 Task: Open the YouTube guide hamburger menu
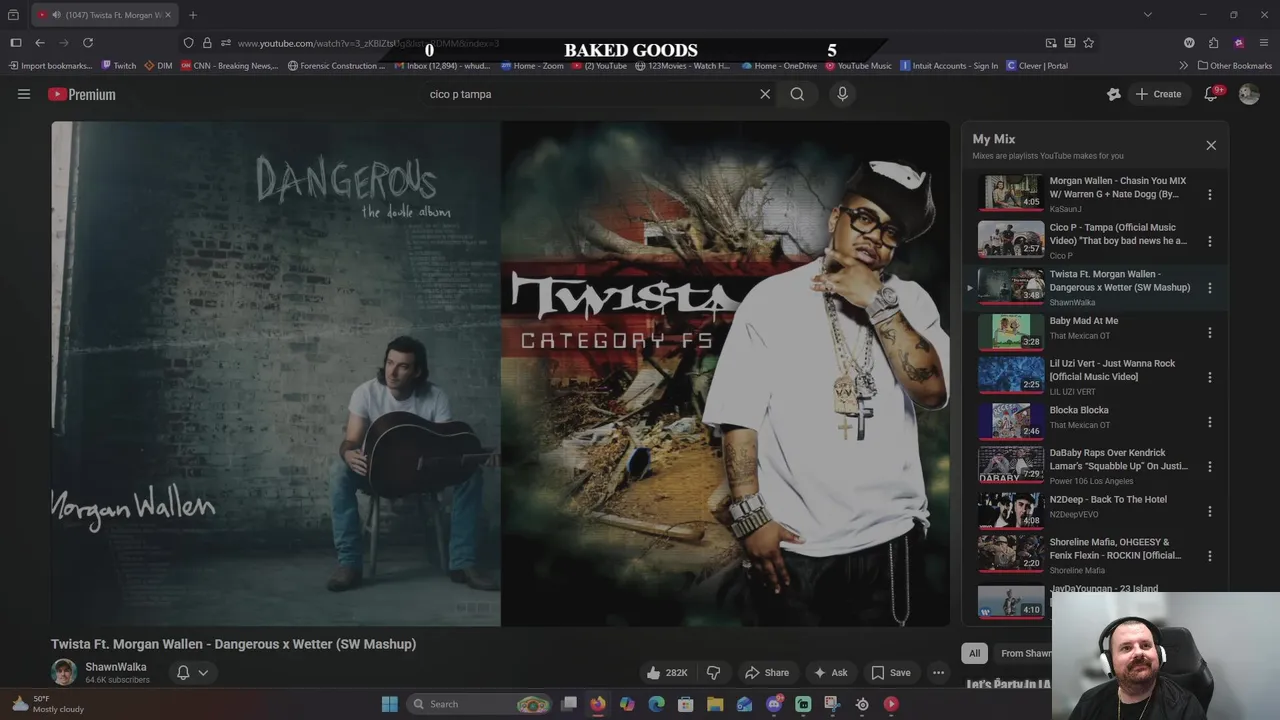click(x=24, y=94)
